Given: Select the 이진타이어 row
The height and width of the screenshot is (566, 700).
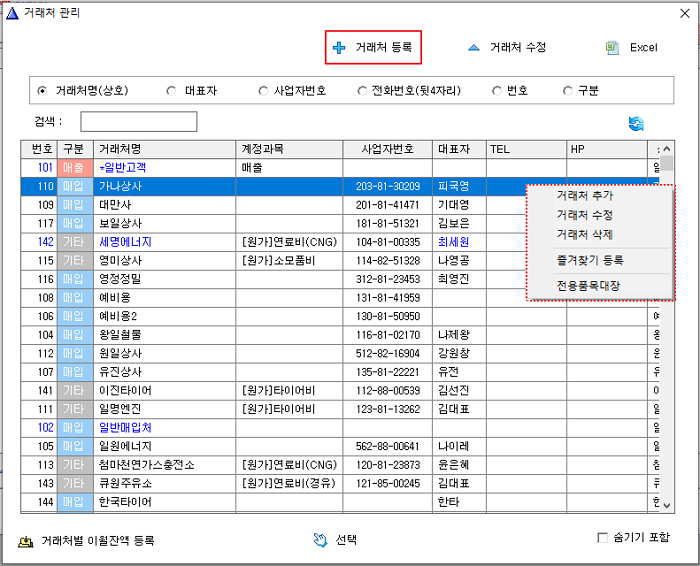Looking at the screenshot, I should coord(340,391).
